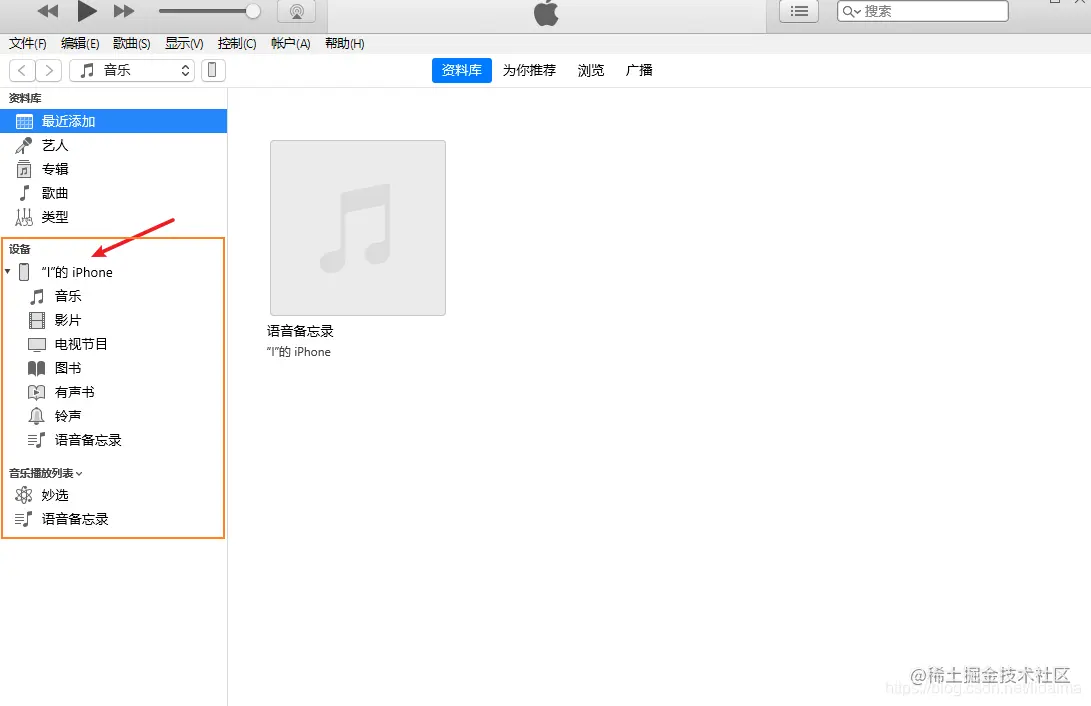
Task: Click the "I"的 iPhone artist label under album
Action: pos(298,352)
